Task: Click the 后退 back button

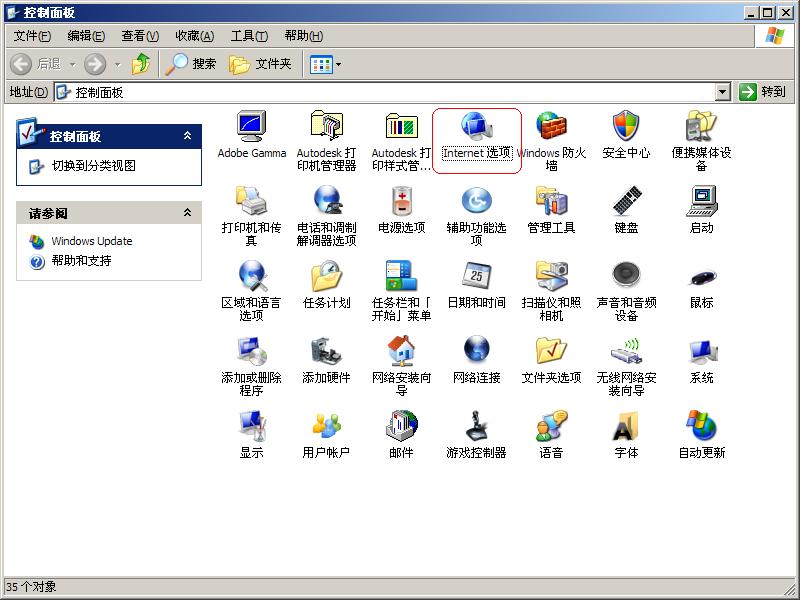Action: (36, 64)
